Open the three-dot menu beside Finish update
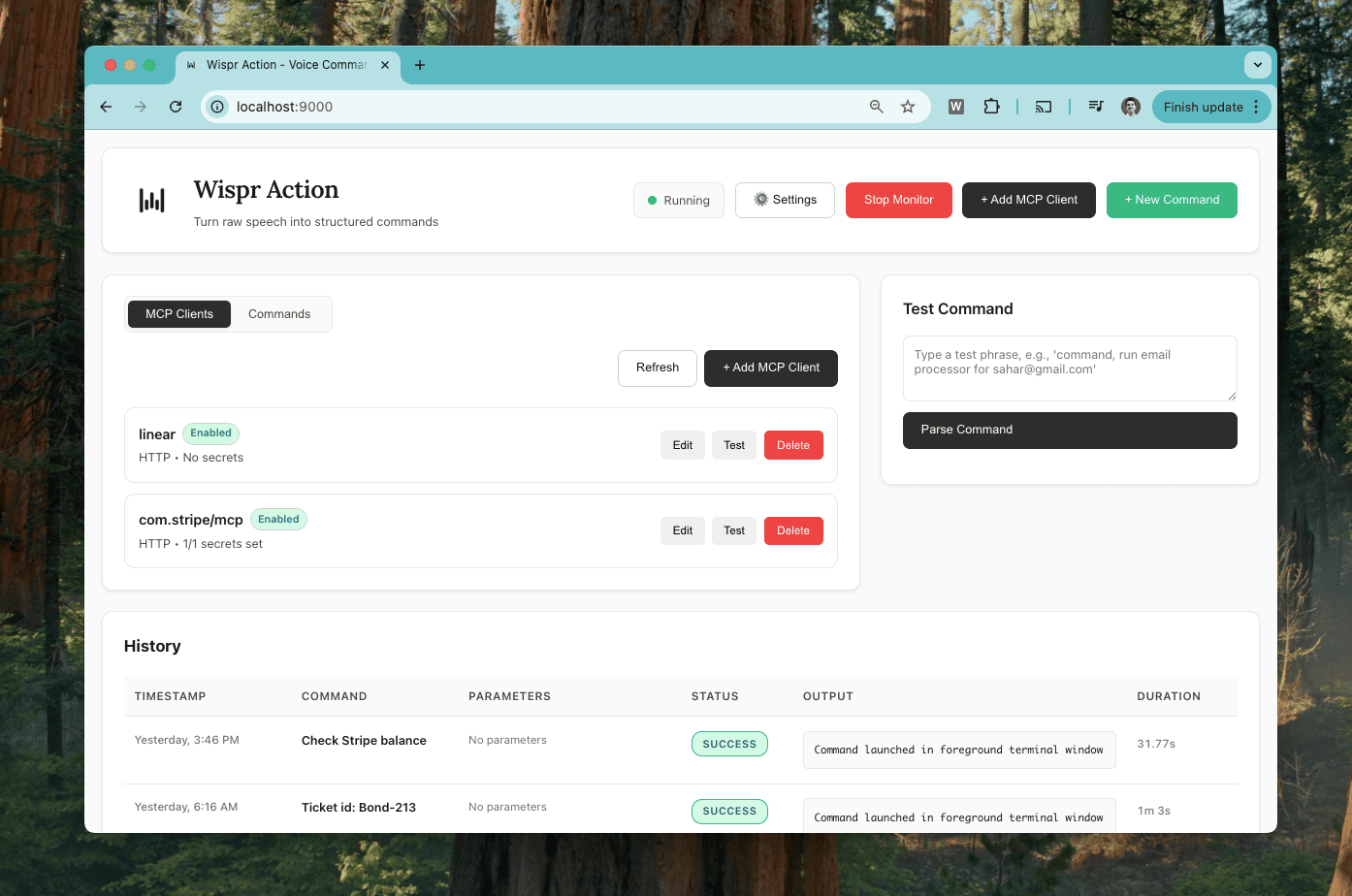The width and height of the screenshot is (1352, 896). (1257, 107)
